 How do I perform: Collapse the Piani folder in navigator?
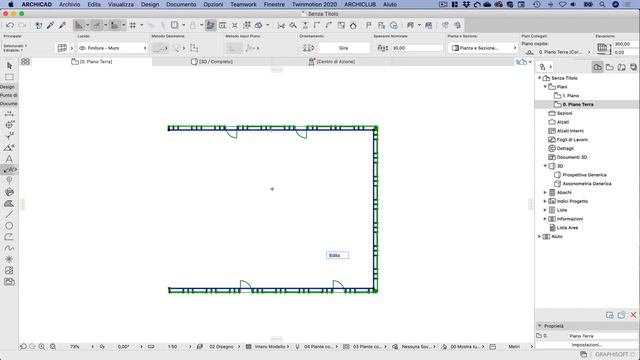tap(545, 87)
